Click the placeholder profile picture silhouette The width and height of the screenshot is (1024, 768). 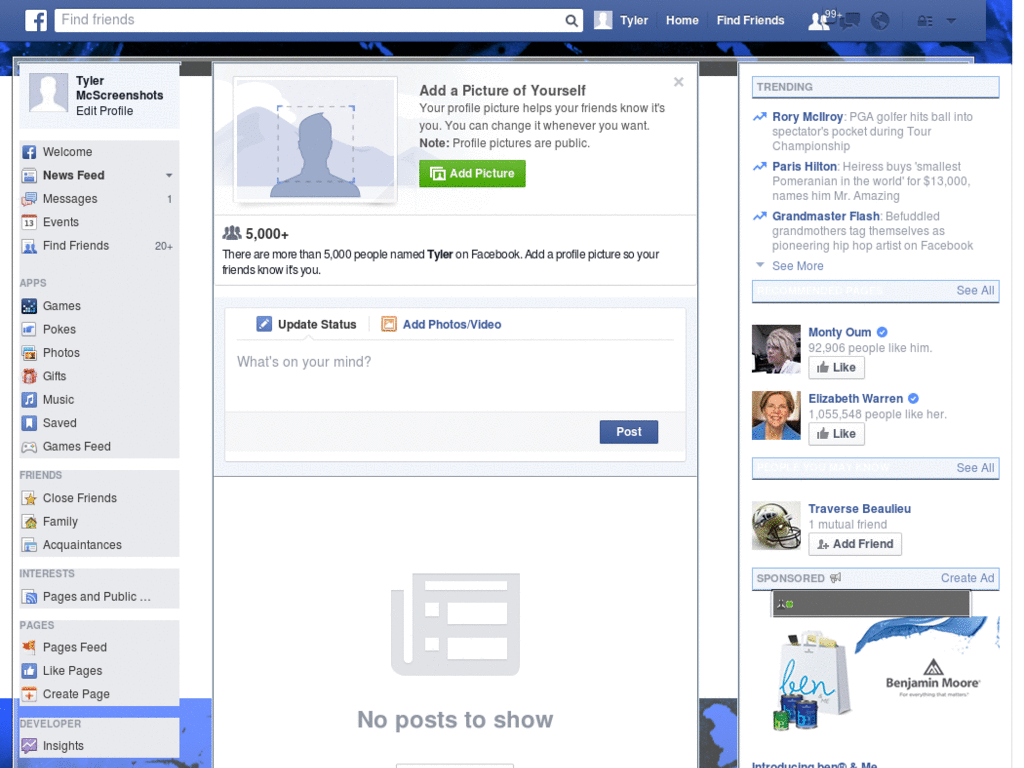point(315,139)
